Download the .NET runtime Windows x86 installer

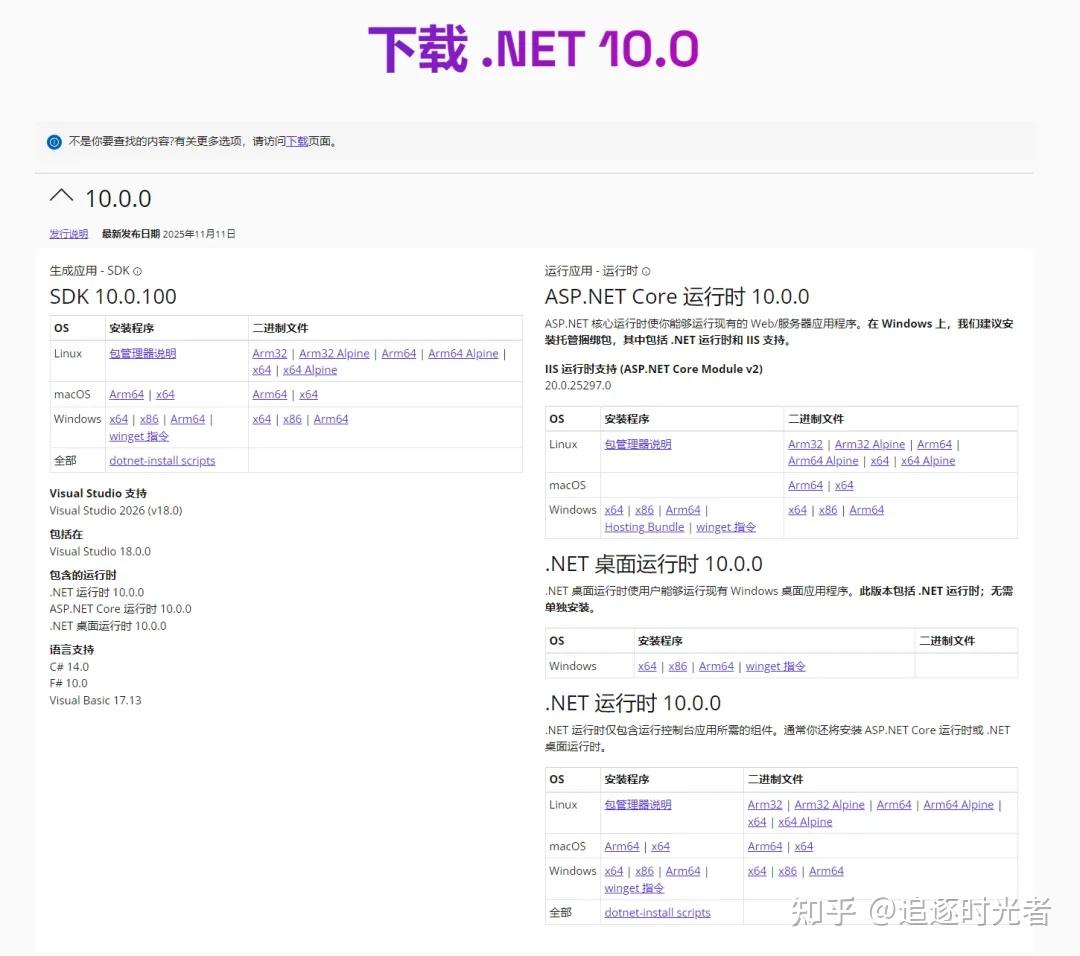coord(644,871)
